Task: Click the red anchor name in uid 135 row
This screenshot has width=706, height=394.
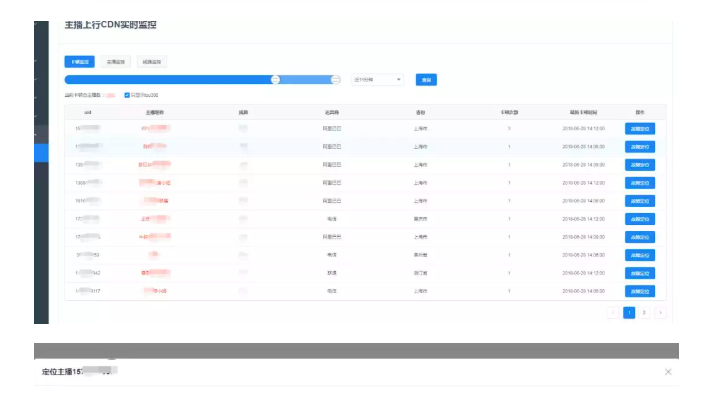Action: point(154,164)
